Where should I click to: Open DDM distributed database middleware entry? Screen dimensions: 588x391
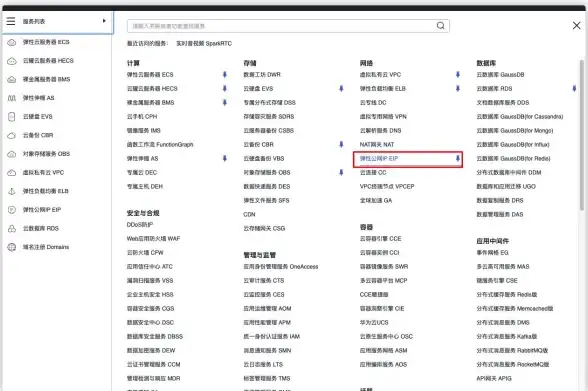pos(508,172)
